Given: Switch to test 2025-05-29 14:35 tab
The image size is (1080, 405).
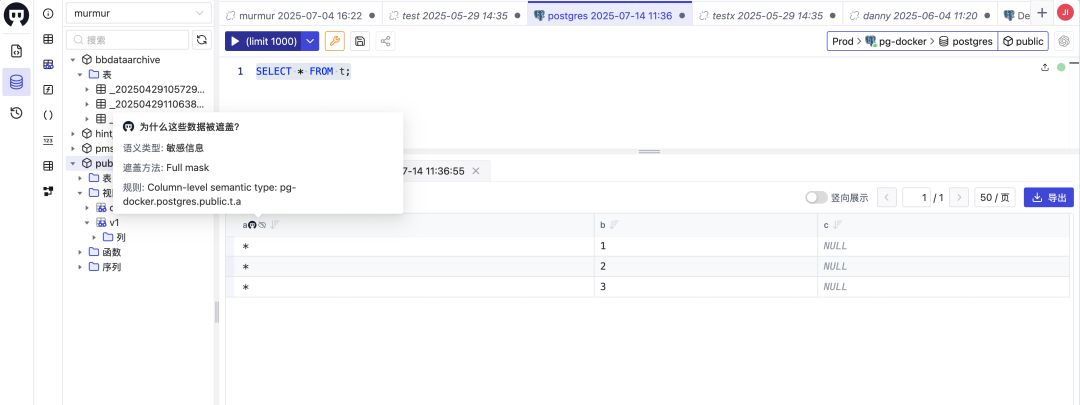Looking at the screenshot, I should (455, 14).
